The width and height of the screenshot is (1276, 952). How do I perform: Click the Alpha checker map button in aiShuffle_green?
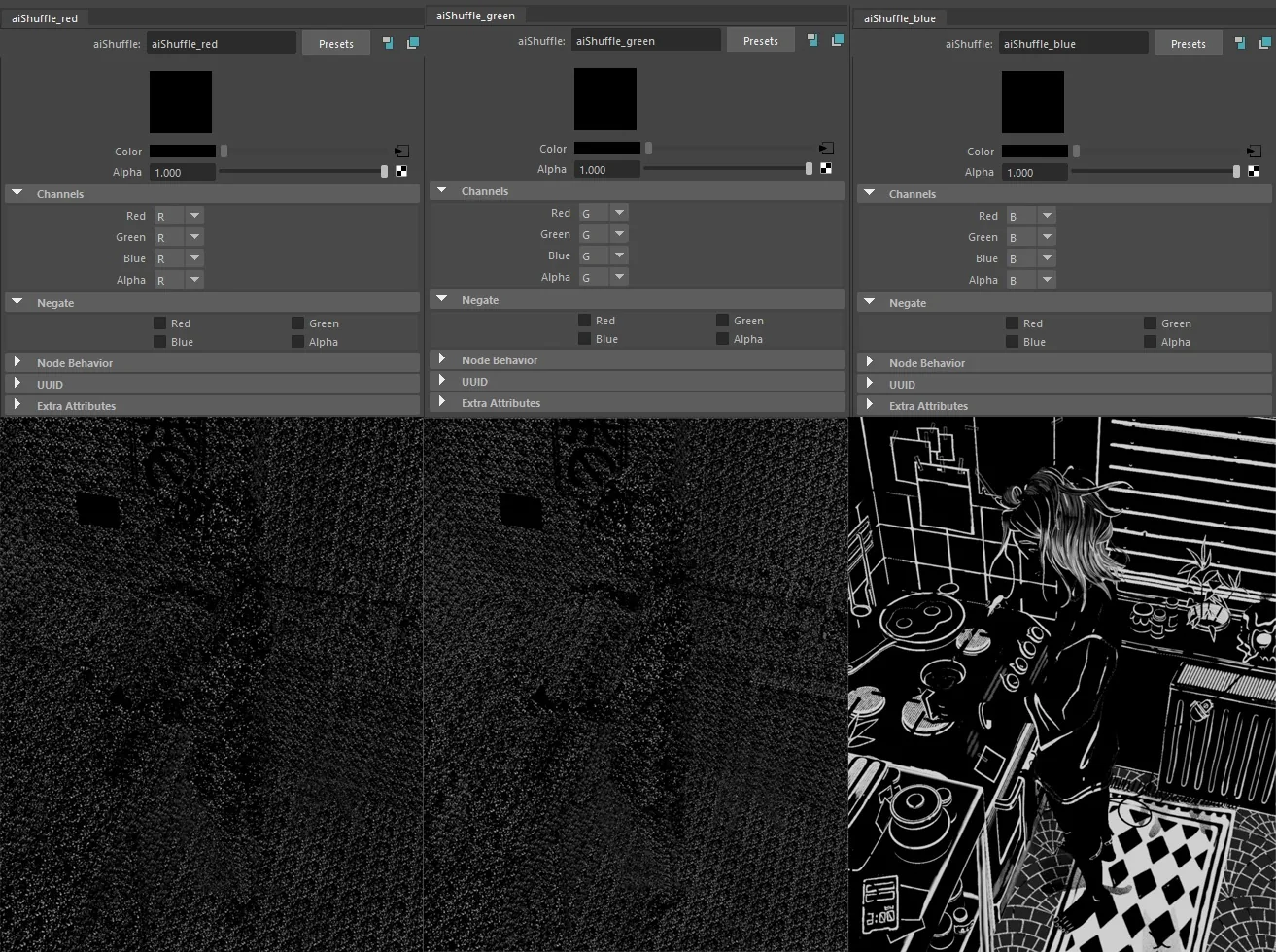click(x=826, y=168)
